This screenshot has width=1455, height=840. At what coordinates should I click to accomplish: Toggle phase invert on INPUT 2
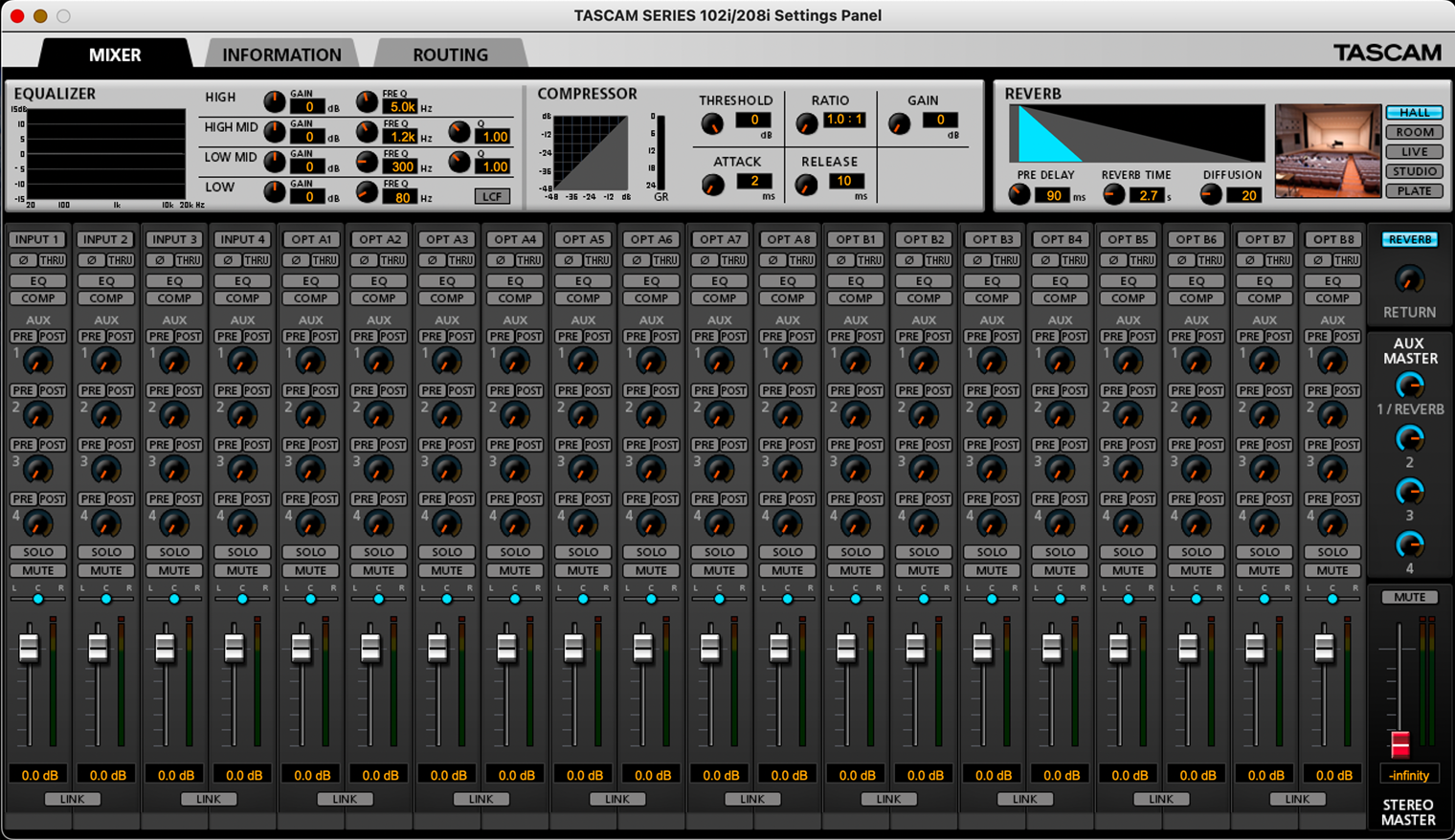(x=92, y=260)
